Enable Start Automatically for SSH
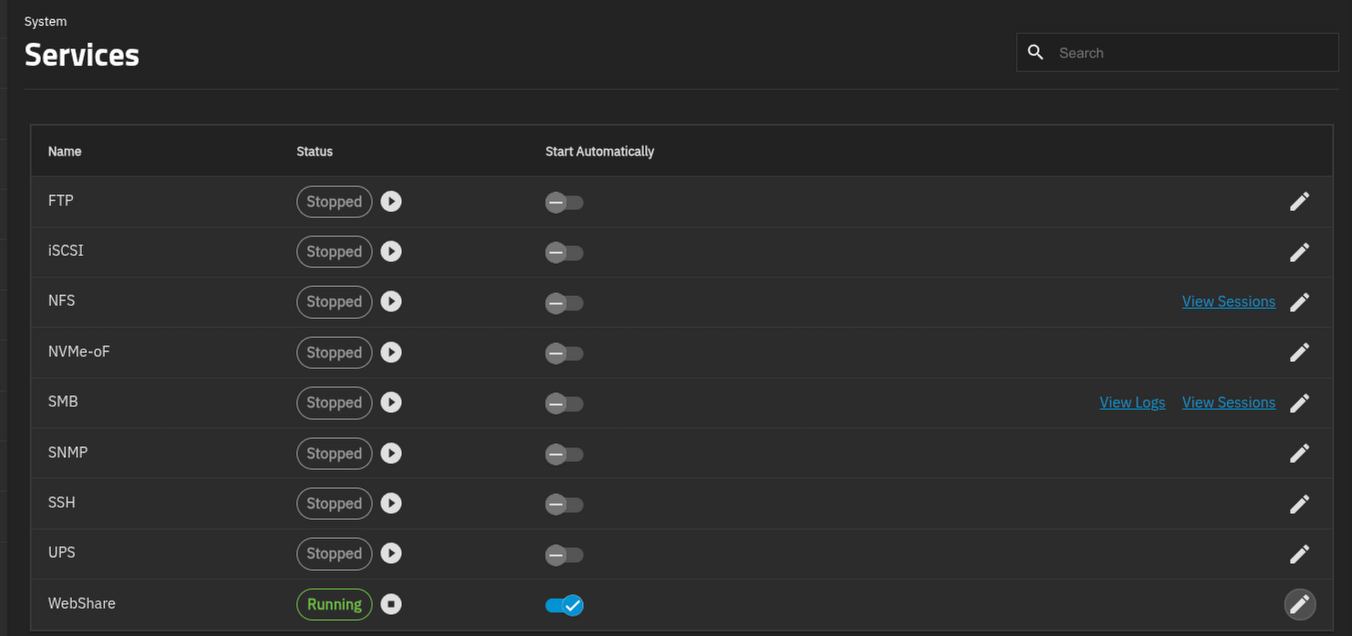 coord(564,504)
